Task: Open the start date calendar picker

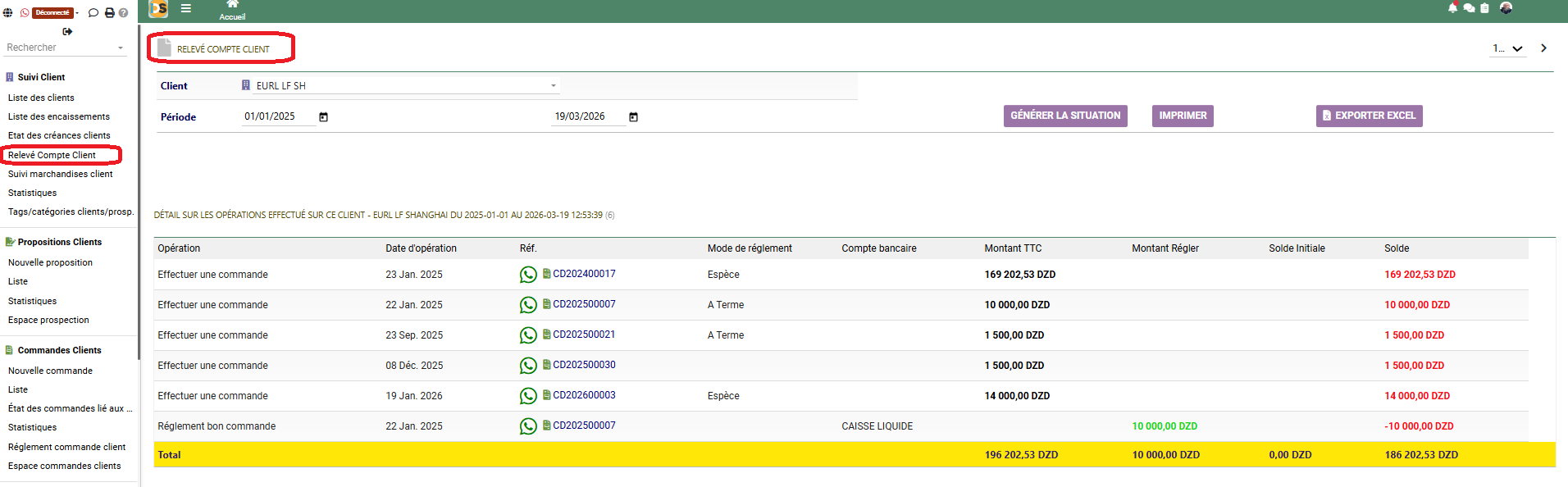Action: click(x=323, y=117)
